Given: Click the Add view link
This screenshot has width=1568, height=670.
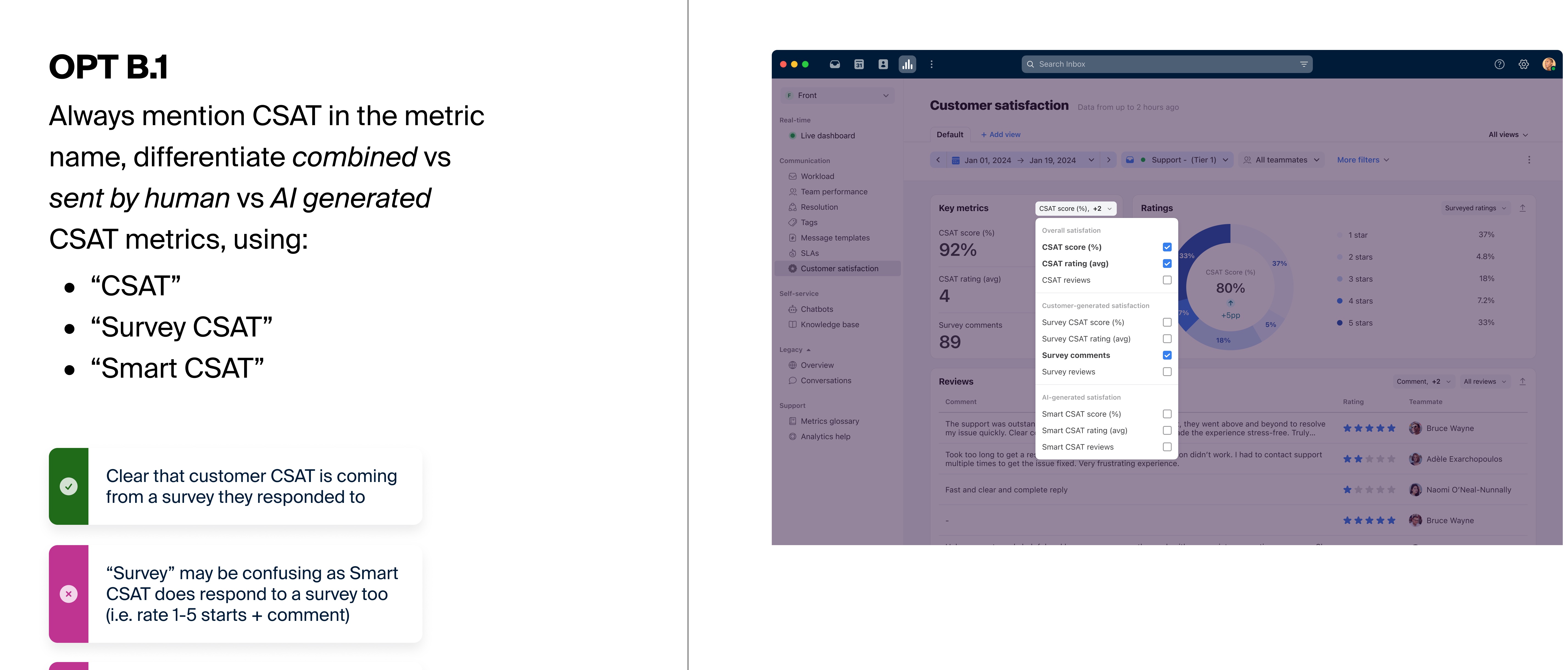Looking at the screenshot, I should tap(1001, 134).
